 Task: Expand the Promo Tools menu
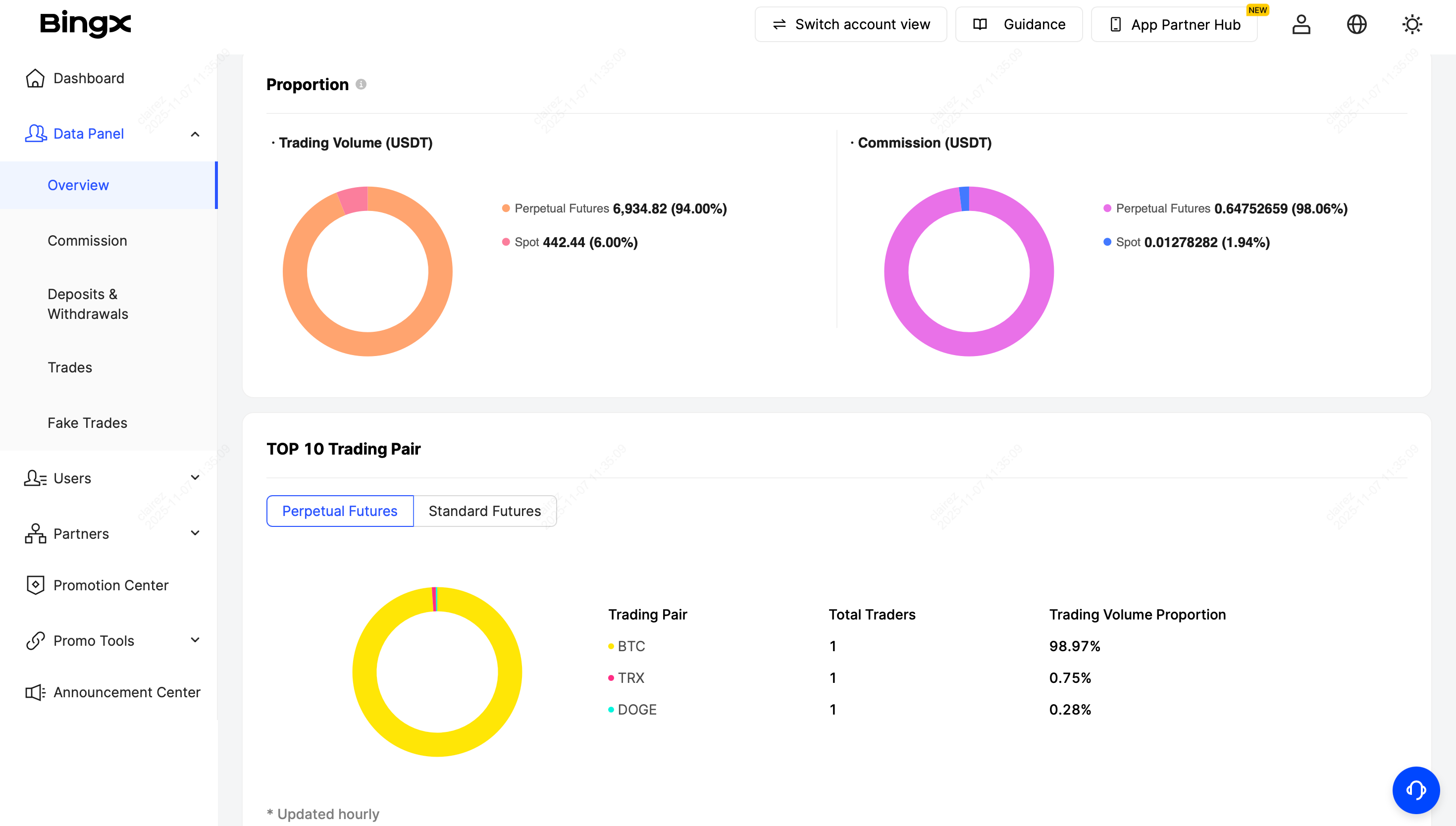point(195,640)
